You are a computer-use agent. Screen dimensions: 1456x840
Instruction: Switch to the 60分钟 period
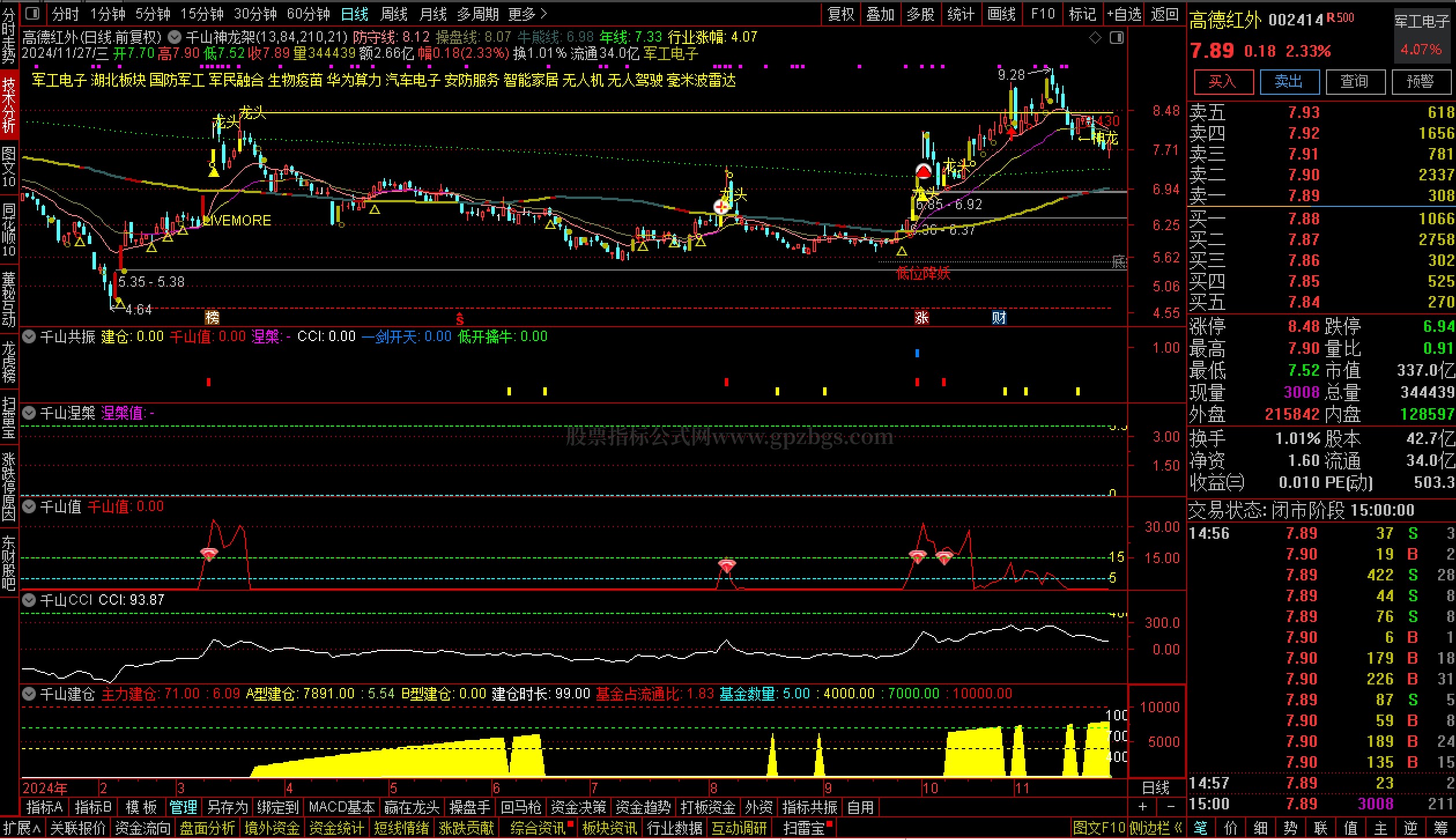click(x=308, y=14)
